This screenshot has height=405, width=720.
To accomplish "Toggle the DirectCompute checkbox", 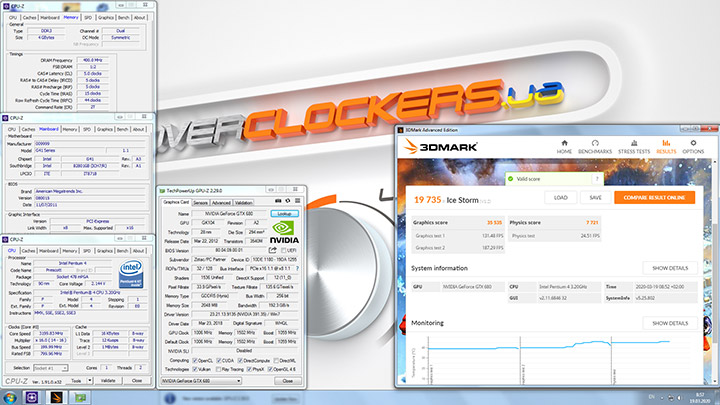I will coord(240,360).
